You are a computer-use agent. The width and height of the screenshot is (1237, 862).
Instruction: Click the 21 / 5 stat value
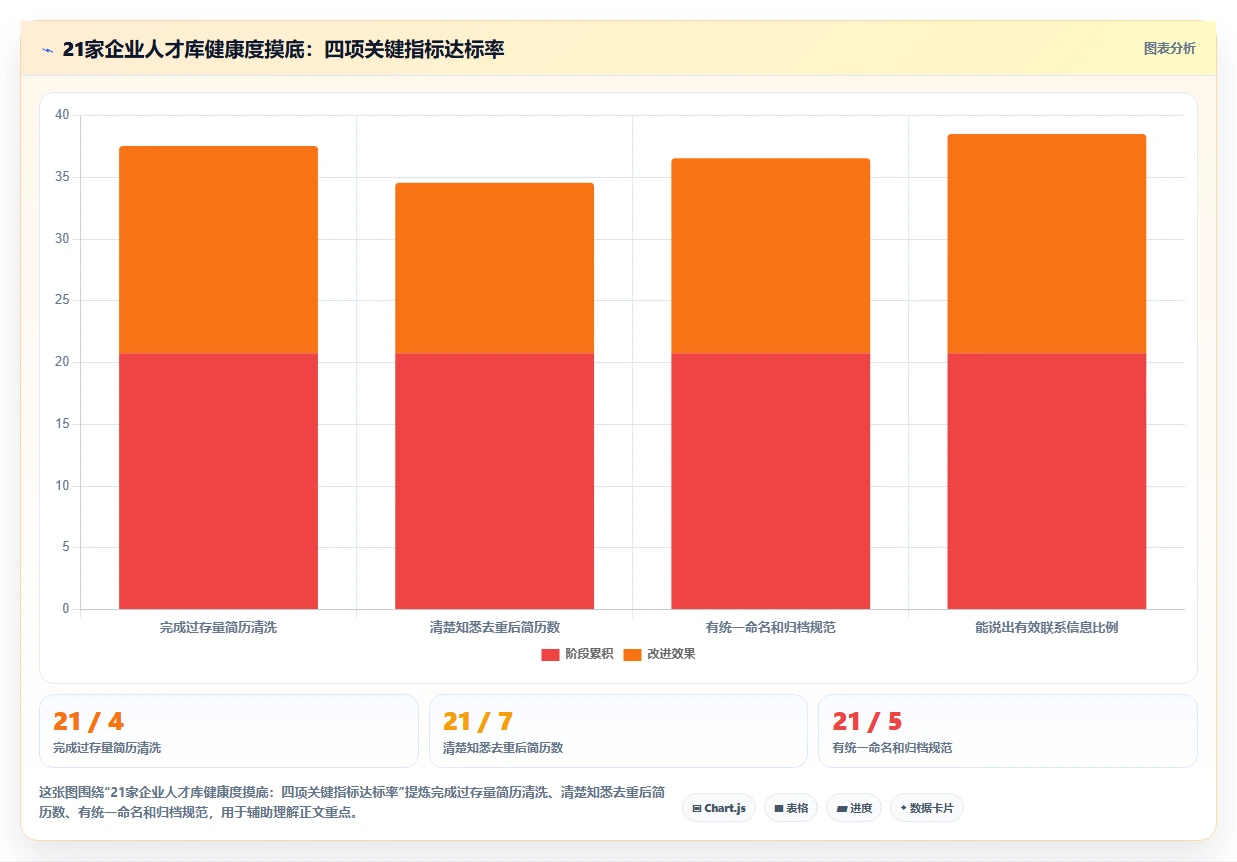click(x=867, y=721)
